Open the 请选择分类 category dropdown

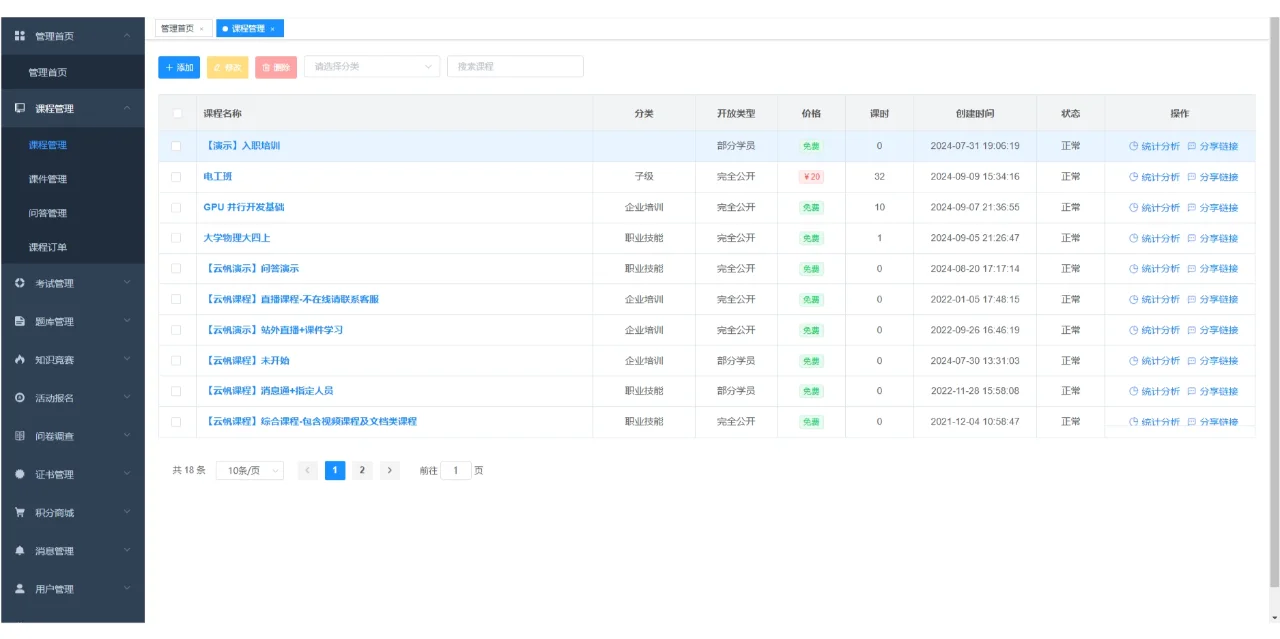(372, 67)
